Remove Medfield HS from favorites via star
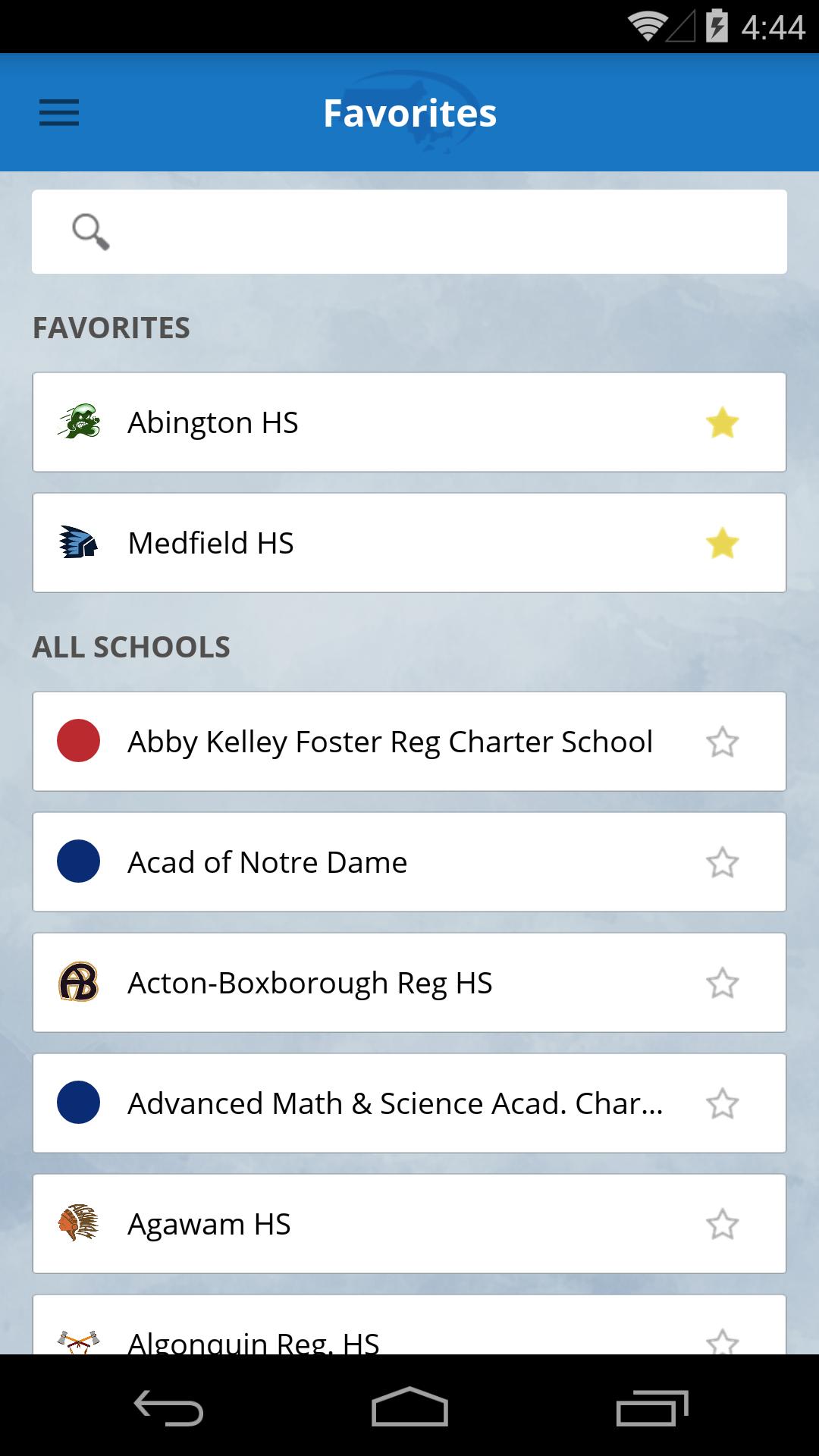Screen dimensions: 819x1456 (722, 543)
